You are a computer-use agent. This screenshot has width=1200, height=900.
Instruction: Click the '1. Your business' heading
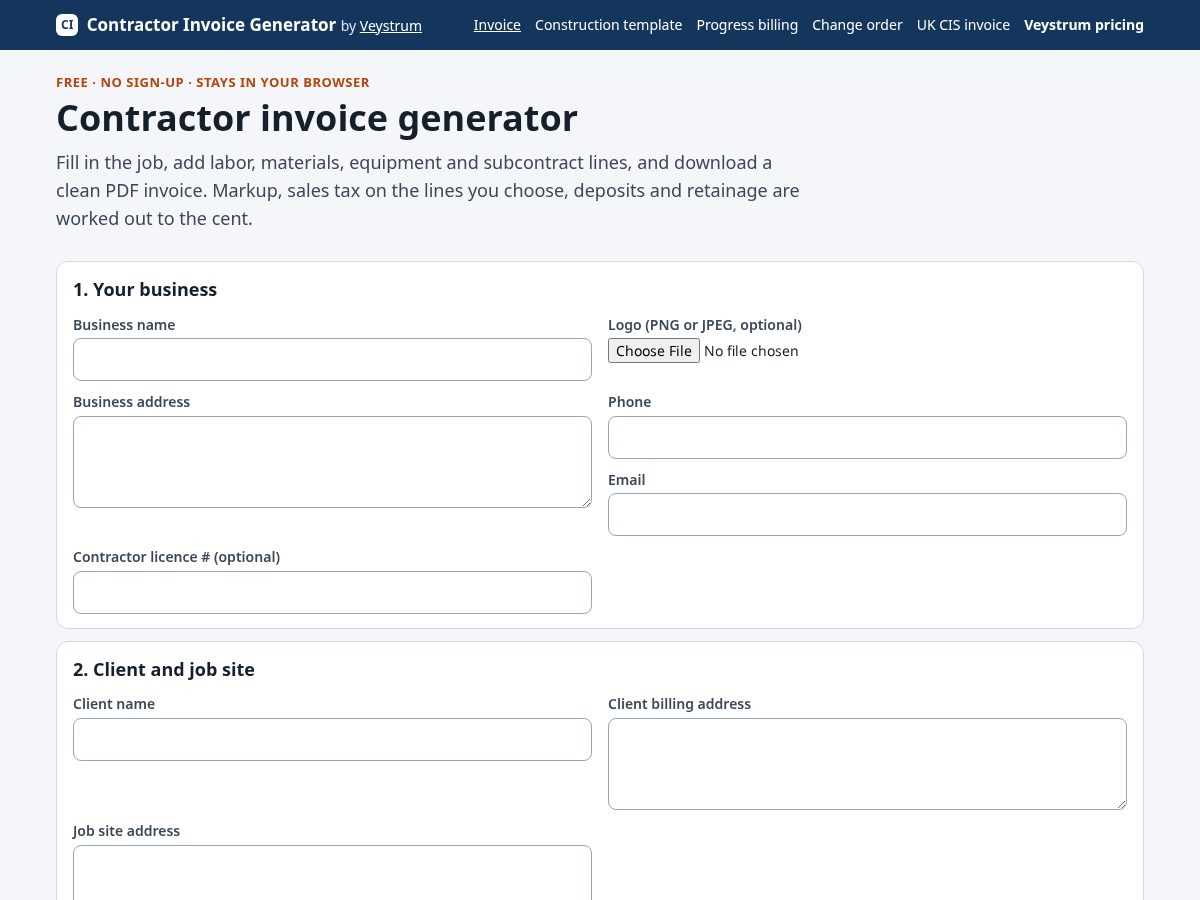pos(145,290)
